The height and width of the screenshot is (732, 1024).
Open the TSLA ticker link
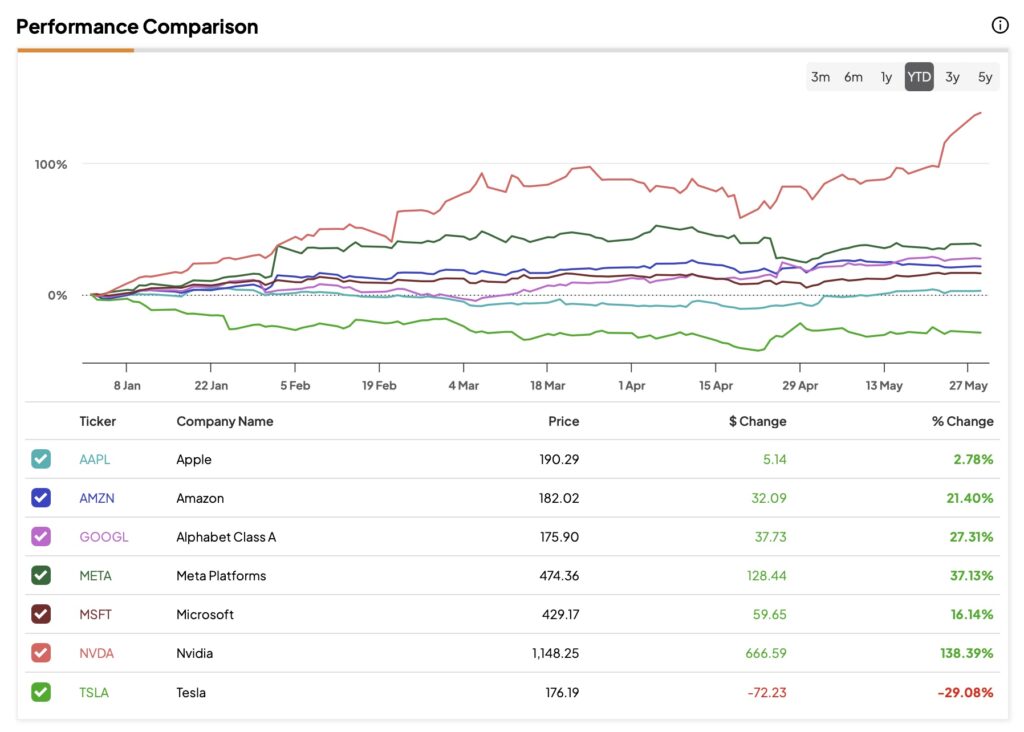94,692
